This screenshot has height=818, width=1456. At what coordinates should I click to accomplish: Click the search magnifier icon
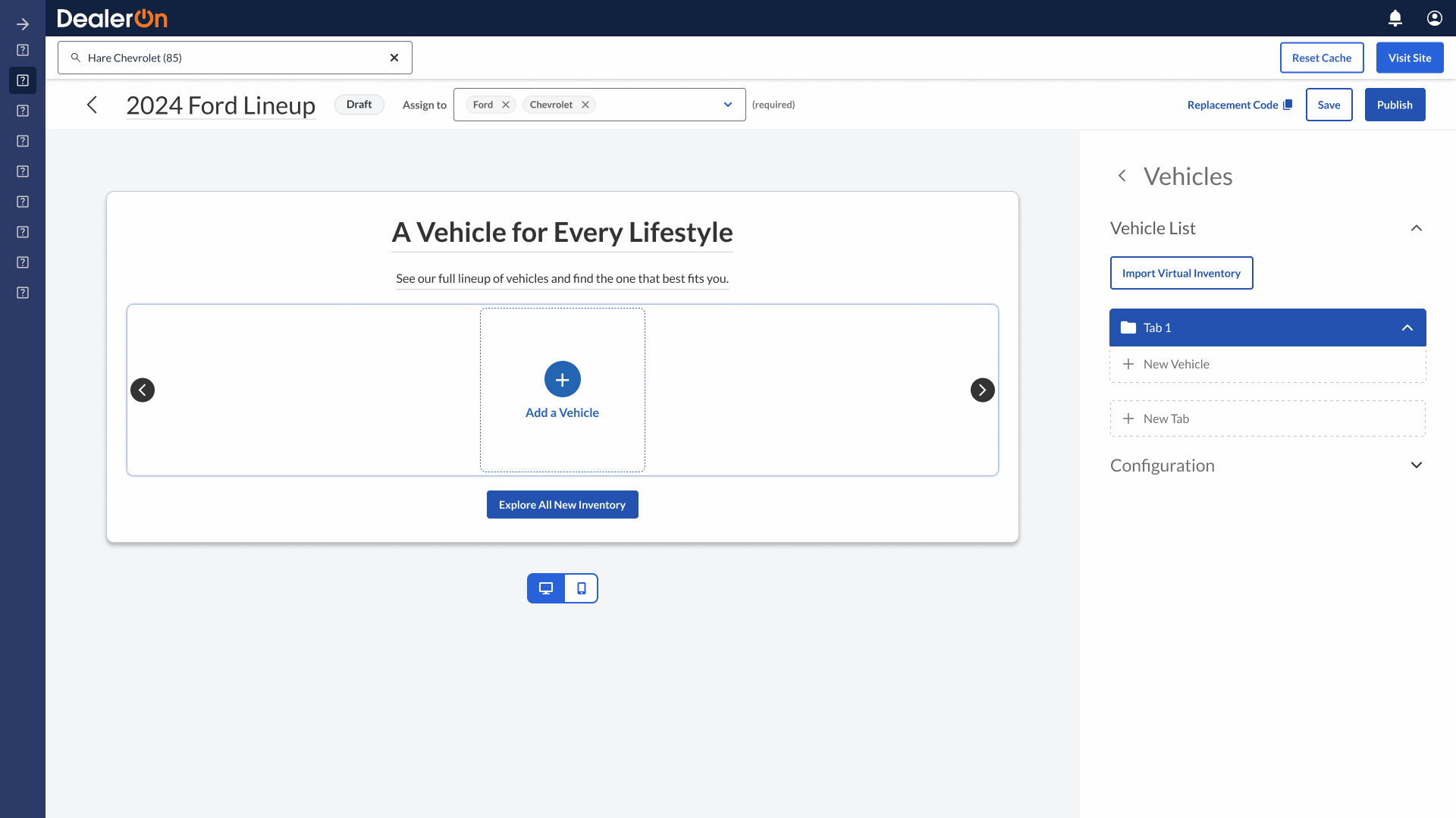pyautogui.click(x=76, y=58)
